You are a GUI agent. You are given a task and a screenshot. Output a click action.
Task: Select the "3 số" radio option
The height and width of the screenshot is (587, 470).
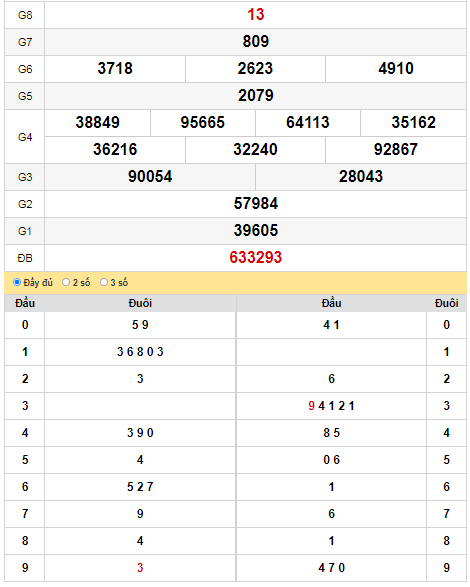(104, 282)
